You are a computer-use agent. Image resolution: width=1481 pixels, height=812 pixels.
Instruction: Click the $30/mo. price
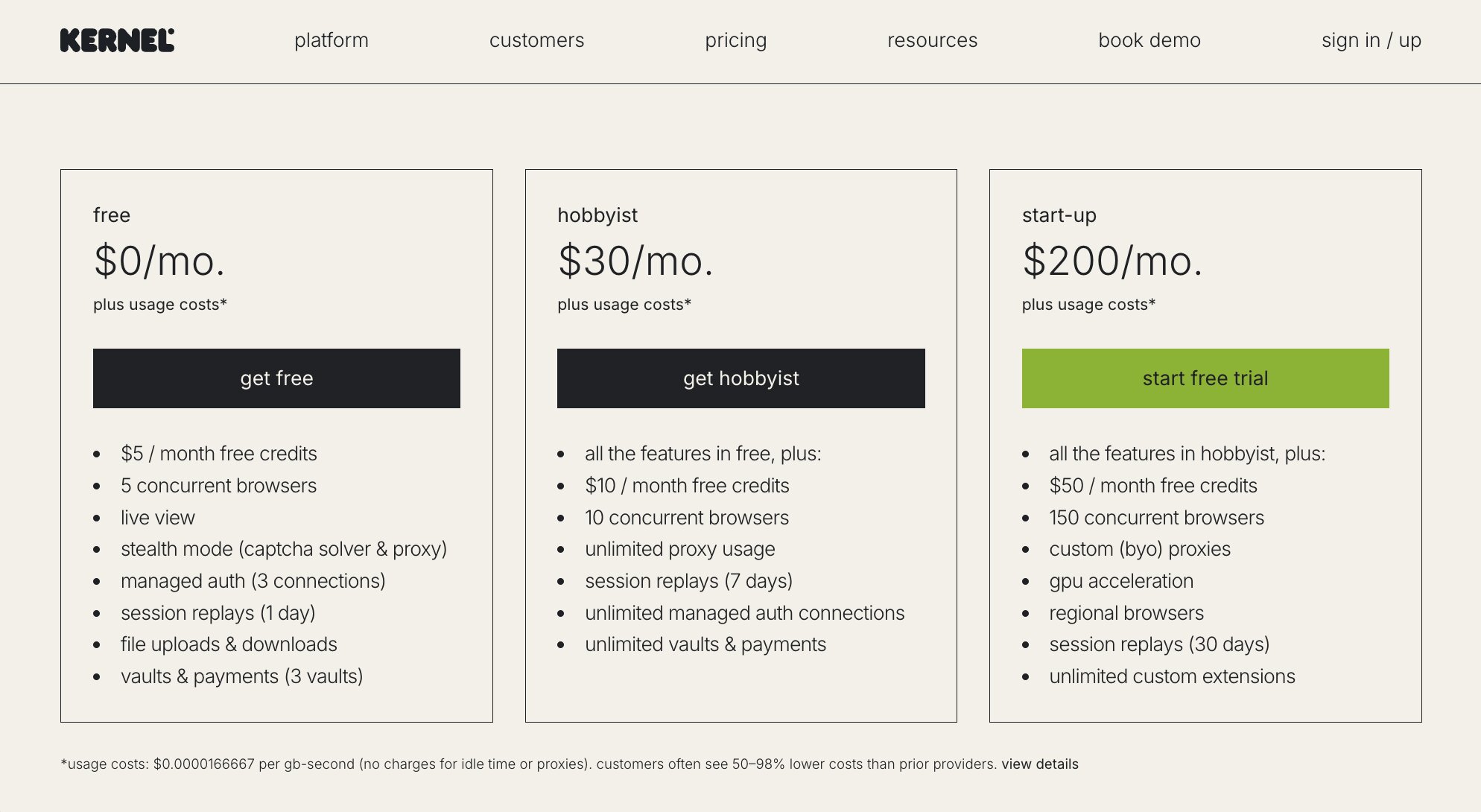click(635, 261)
